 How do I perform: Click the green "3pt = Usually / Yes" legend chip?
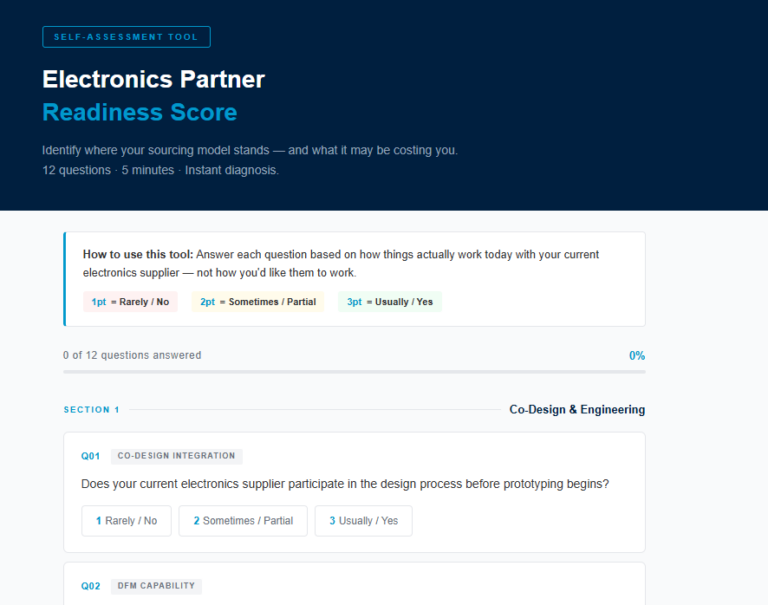389,302
